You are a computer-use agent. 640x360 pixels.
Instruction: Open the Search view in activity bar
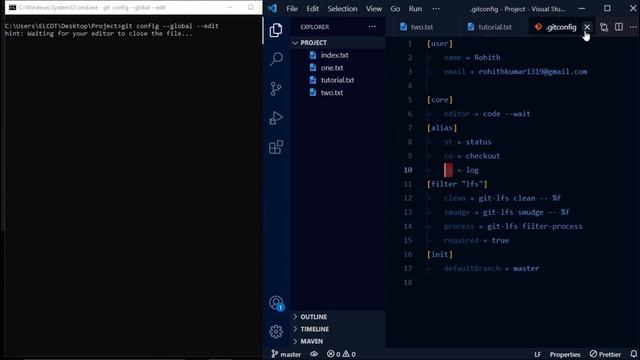pyautogui.click(x=276, y=59)
